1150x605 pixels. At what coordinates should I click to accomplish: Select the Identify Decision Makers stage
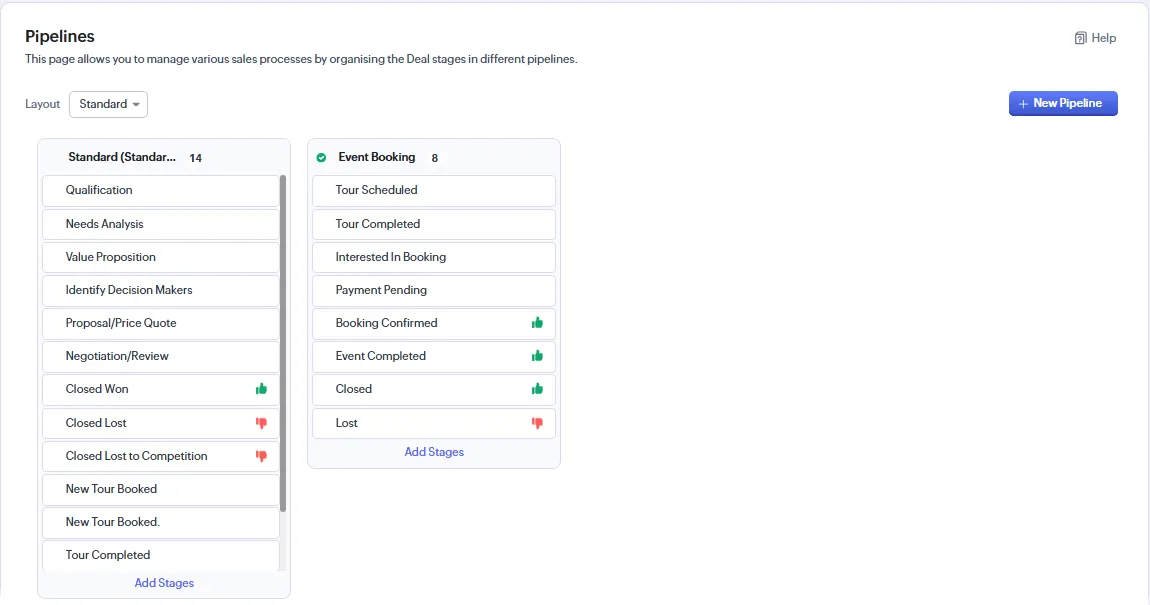(161, 290)
